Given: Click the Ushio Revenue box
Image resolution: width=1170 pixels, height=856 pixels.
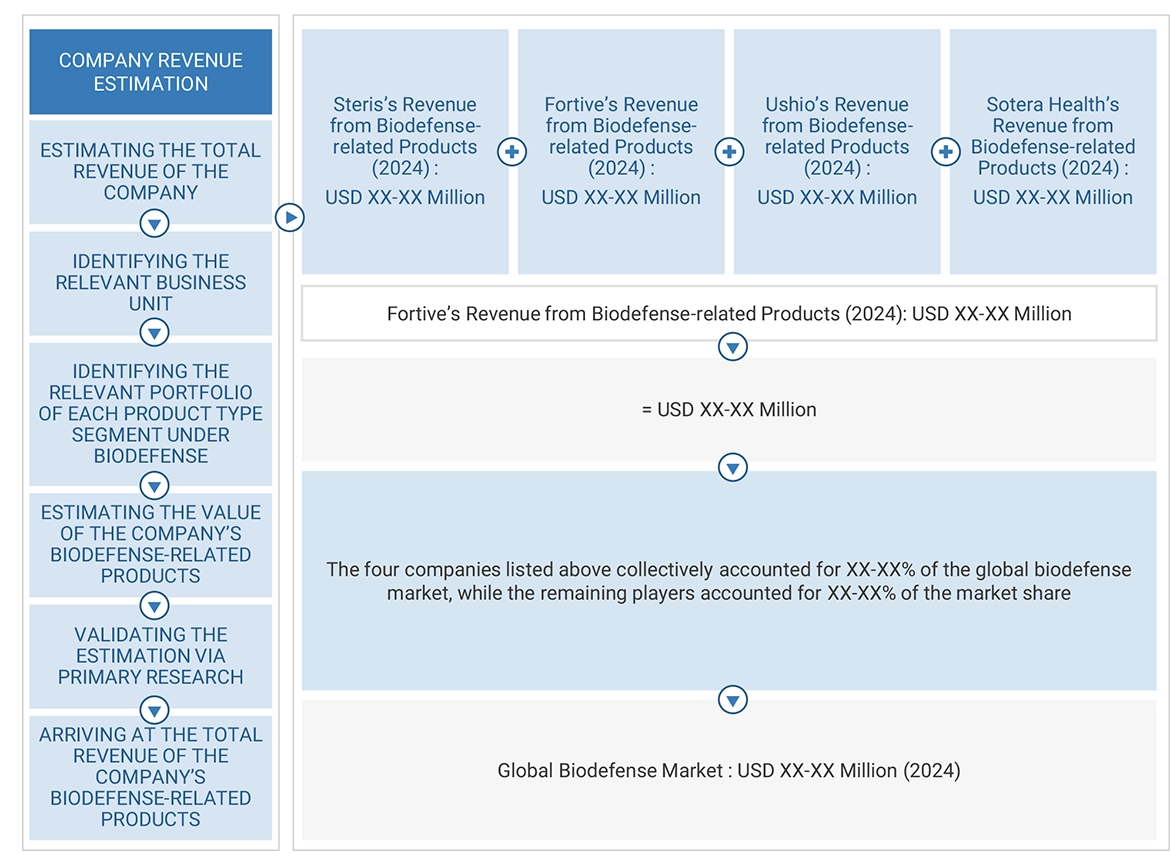Looking at the screenshot, I should point(836,150).
